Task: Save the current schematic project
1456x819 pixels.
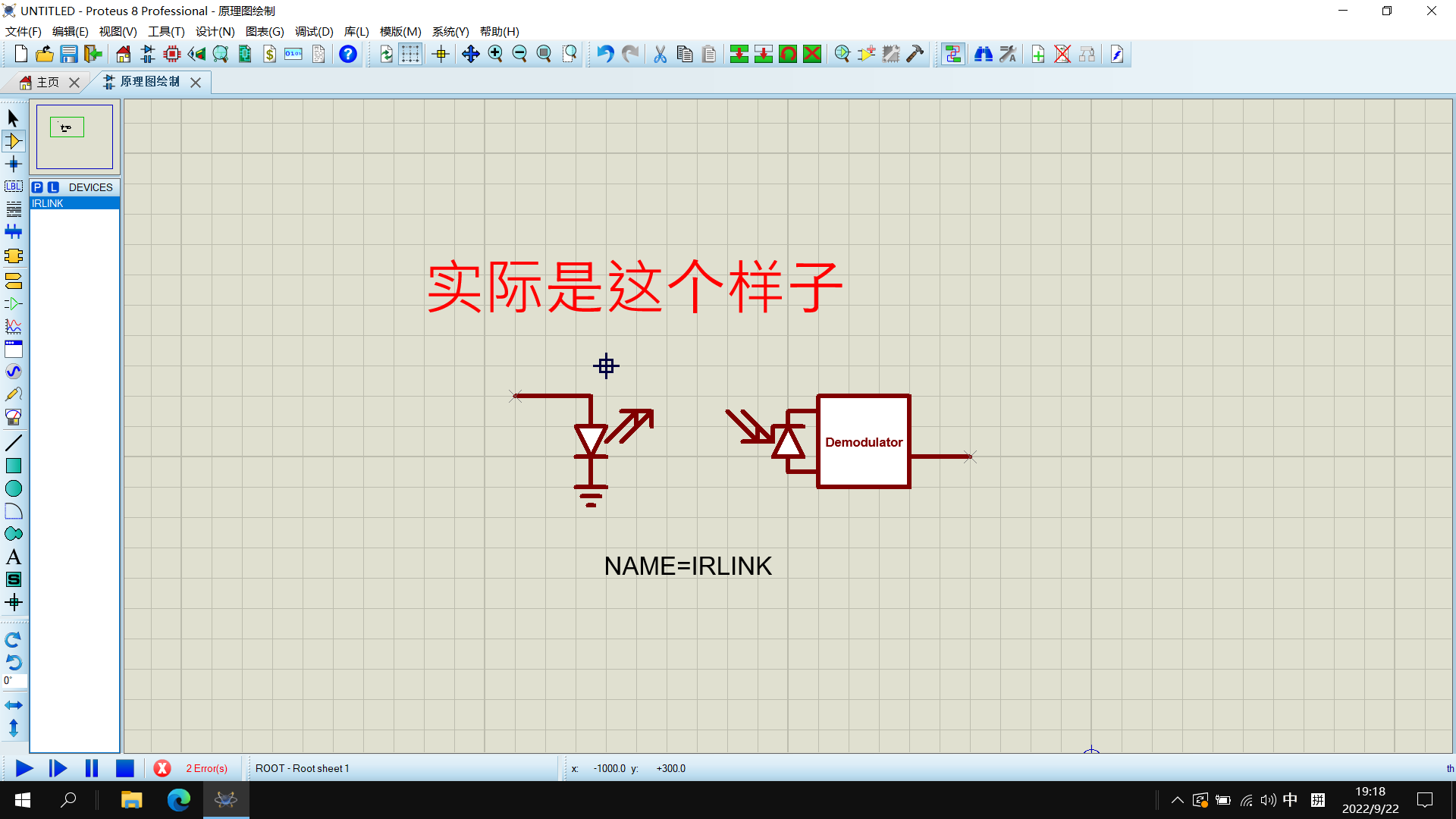Action: click(69, 54)
